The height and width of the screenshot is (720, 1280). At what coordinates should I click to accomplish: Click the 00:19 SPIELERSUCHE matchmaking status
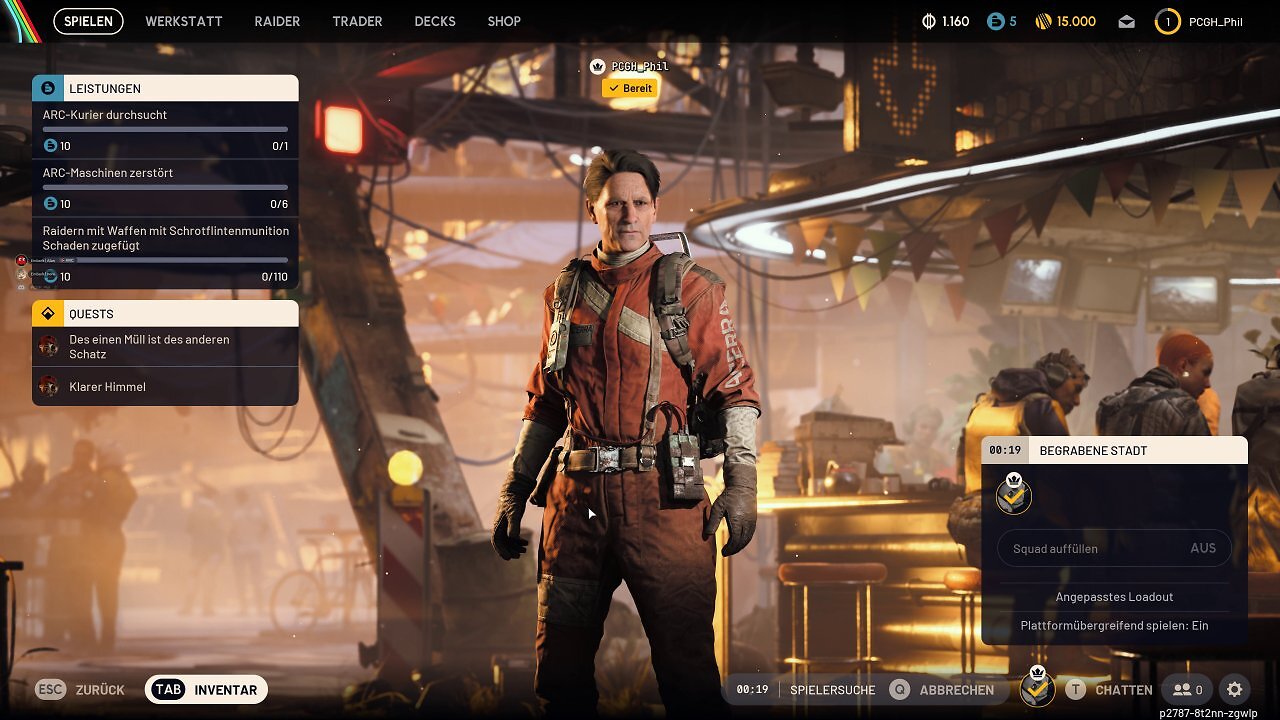805,689
